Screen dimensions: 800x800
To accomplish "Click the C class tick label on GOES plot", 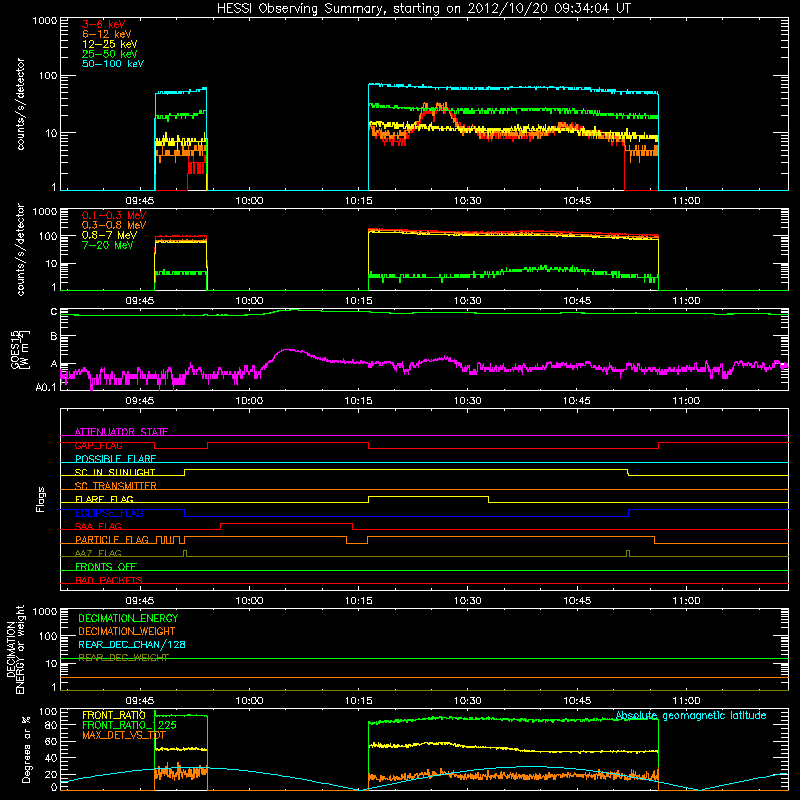I will [x=54, y=312].
